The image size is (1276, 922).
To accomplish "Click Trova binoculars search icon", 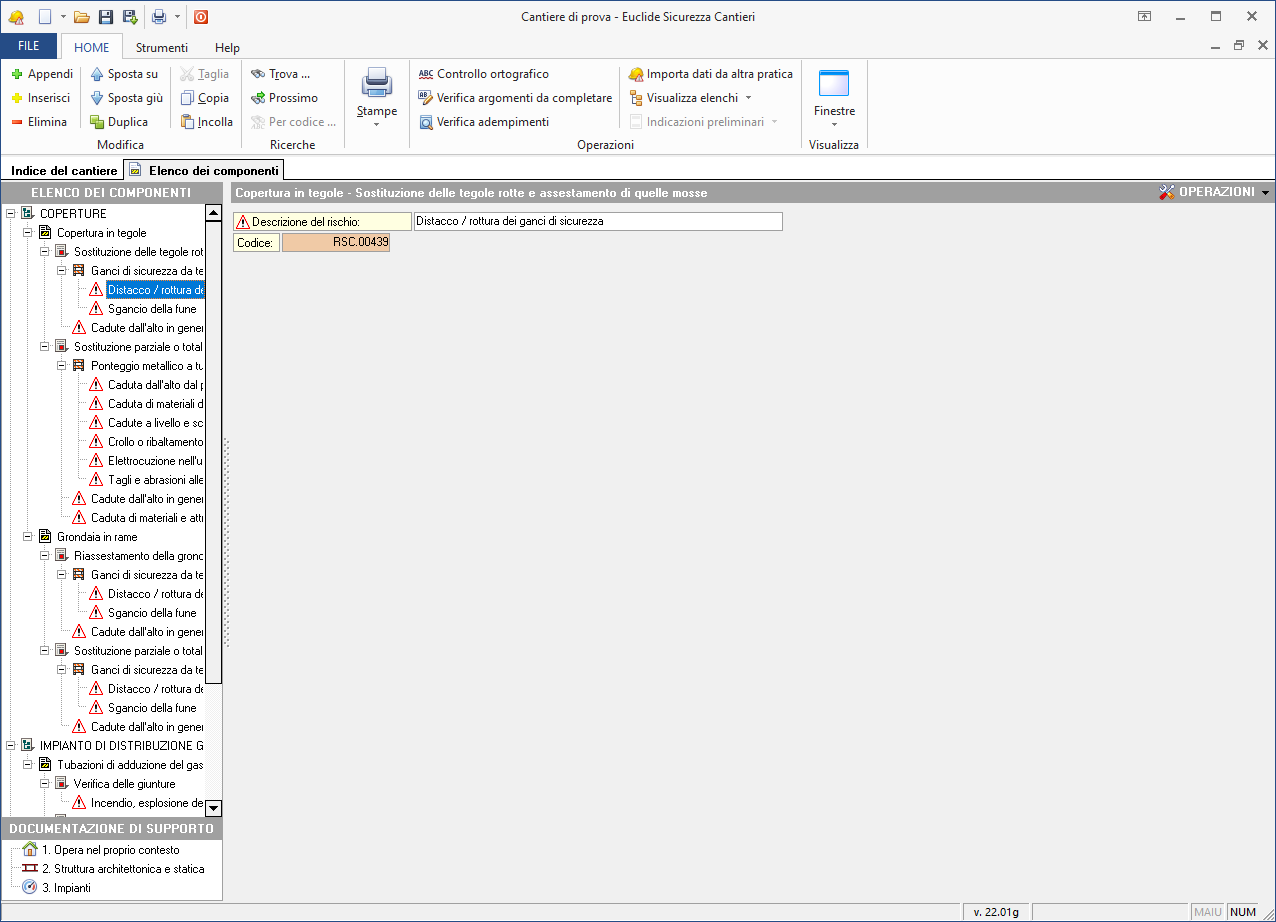I will [258, 74].
